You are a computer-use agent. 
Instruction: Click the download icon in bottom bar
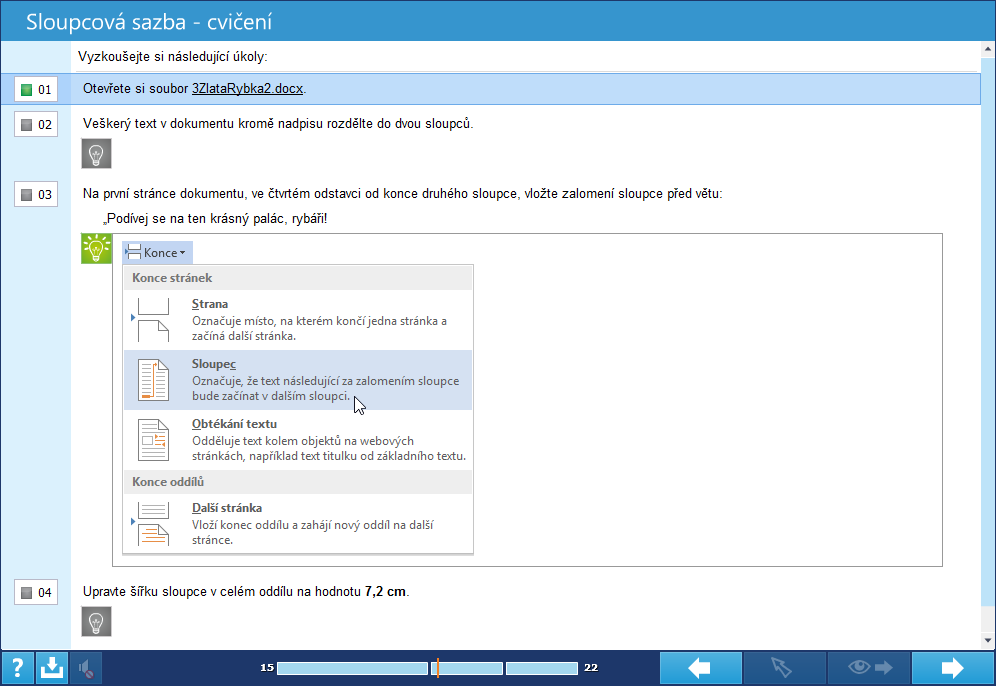pyautogui.click(x=51, y=668)
